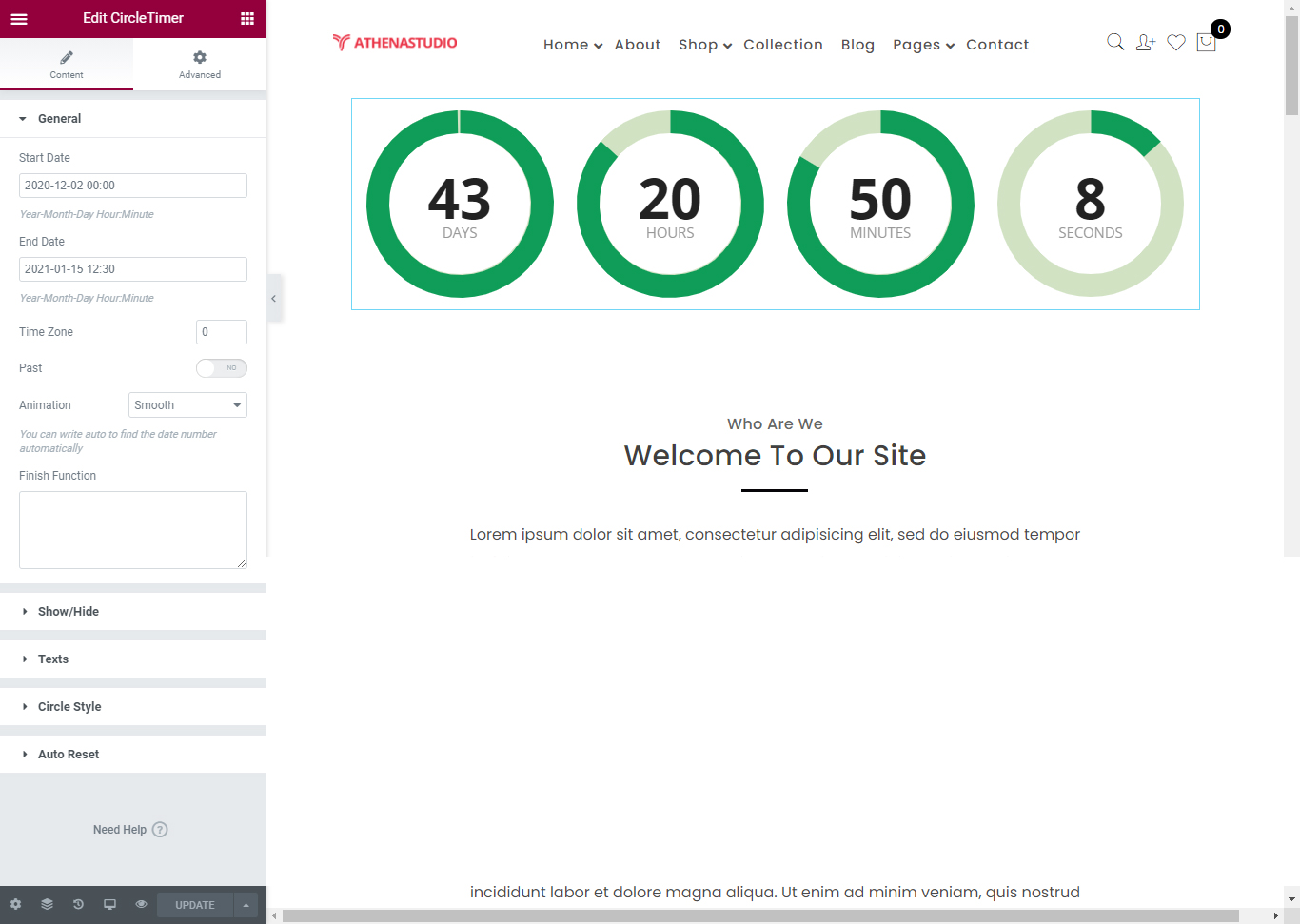Click the Need Help link
The width and height of the screenshot is (1300, 924).
click(x=130, y=829)
